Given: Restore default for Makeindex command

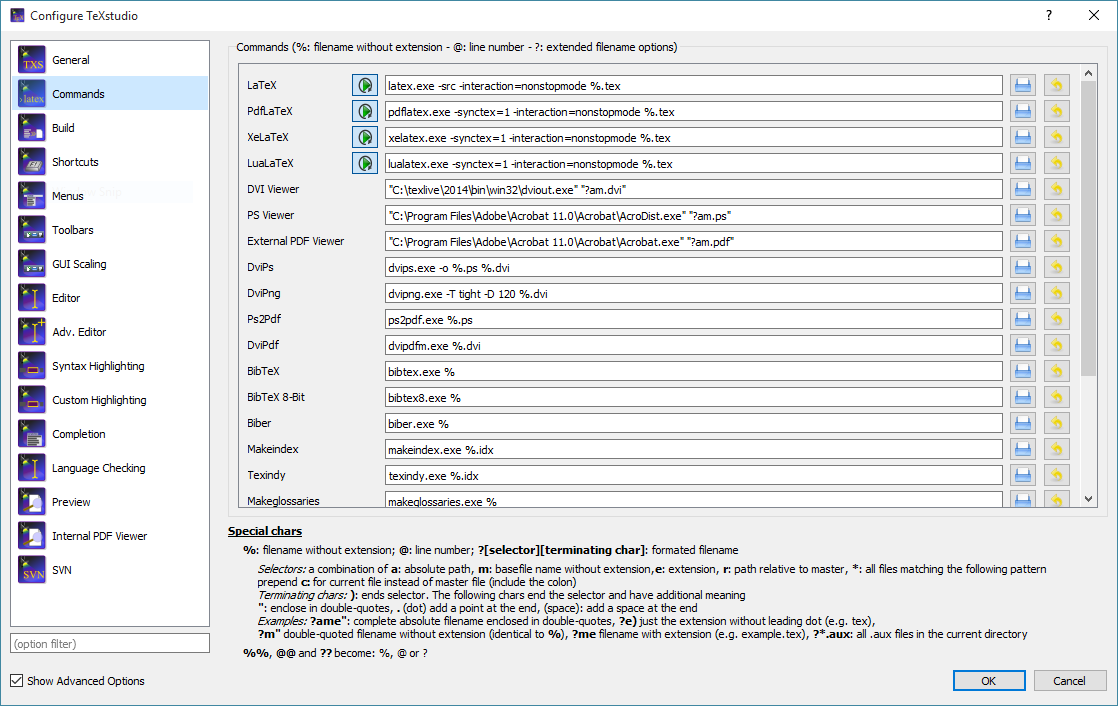Looking at the screenshot, I should tap(1056, 450).
